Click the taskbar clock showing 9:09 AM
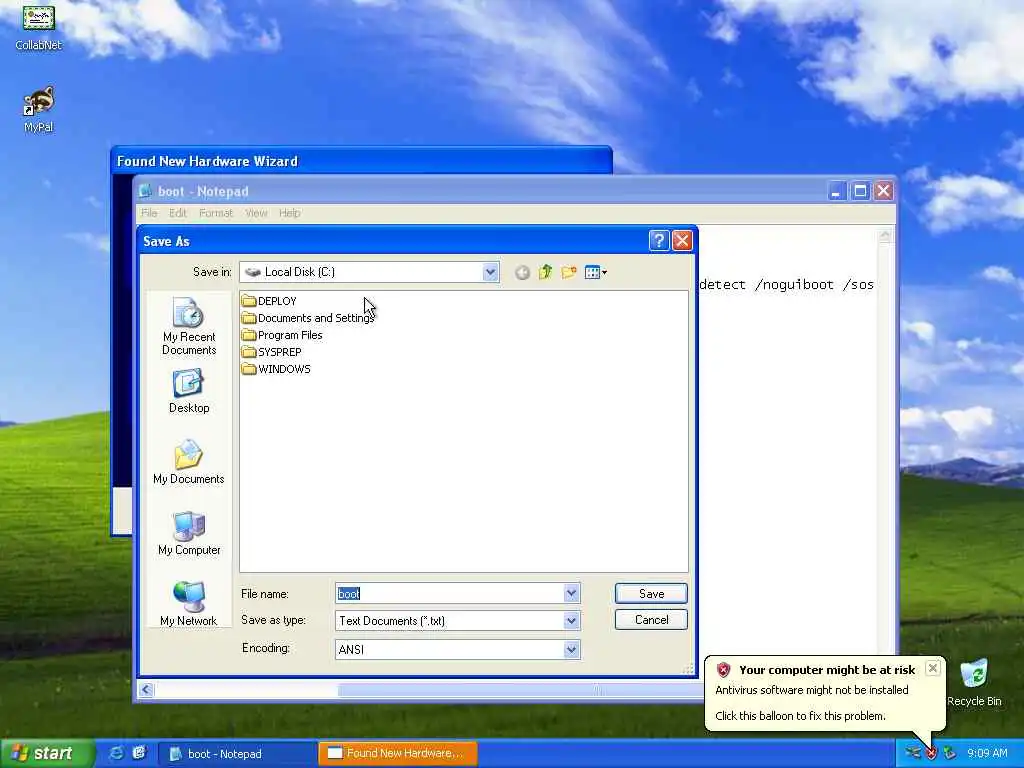 coord(987,754)
